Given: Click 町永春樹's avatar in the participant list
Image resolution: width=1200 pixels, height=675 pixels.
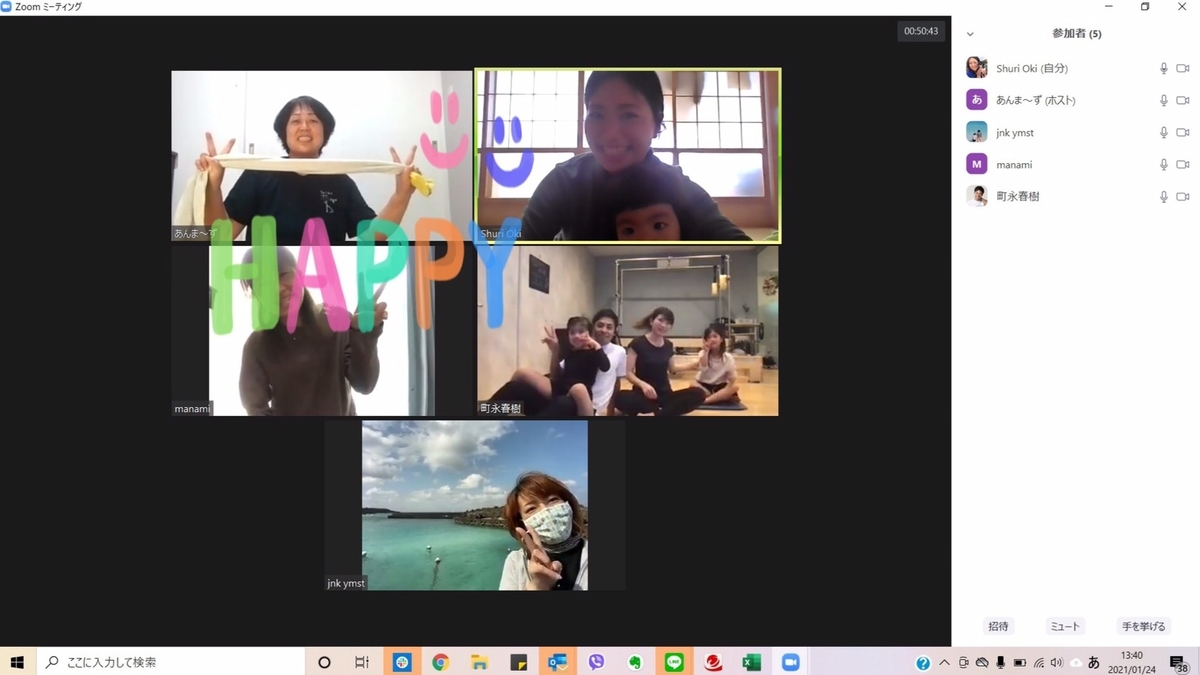Looking at the screenshot, I should point(977,196).
